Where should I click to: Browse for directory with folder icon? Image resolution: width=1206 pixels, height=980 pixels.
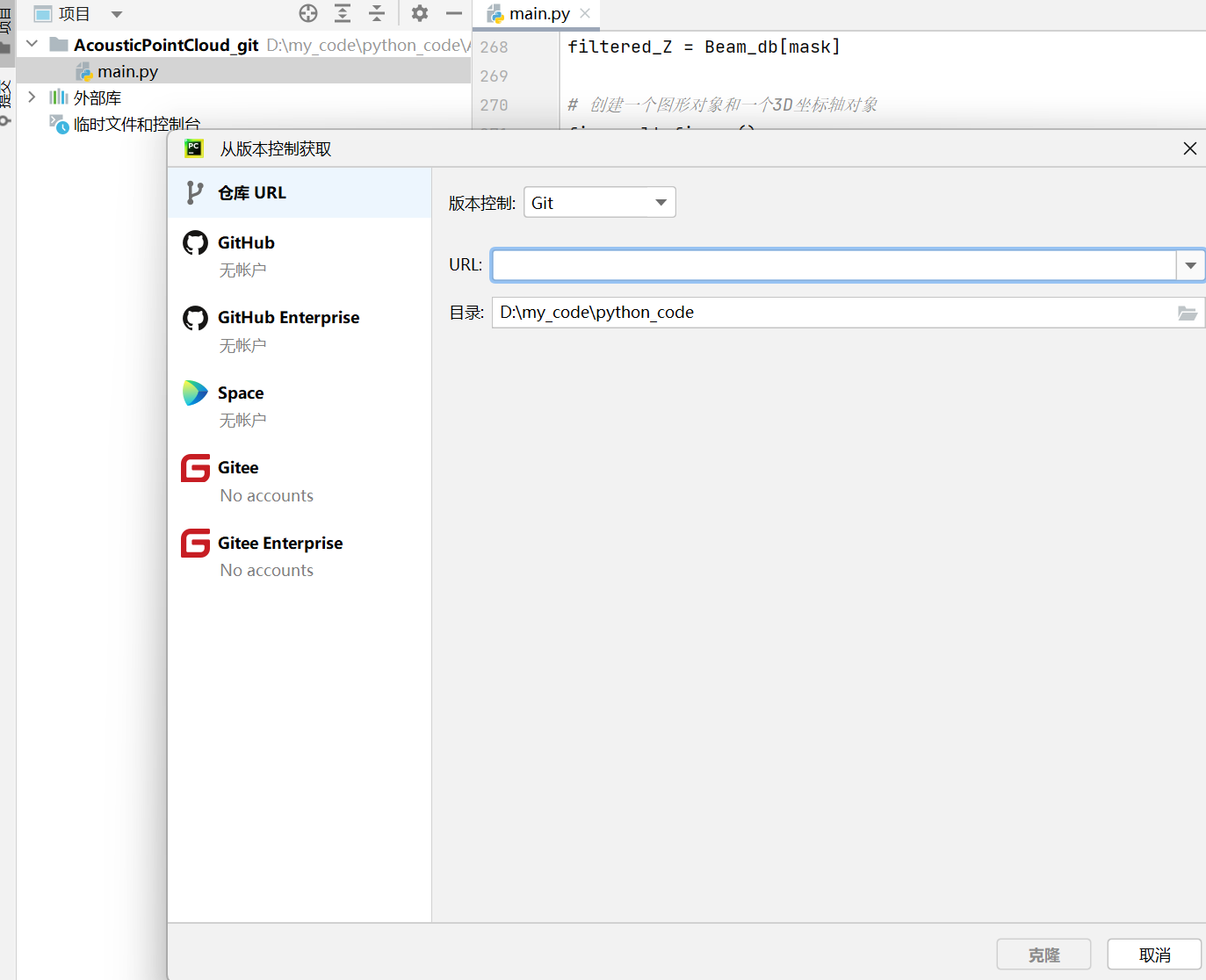tap(1188, 313)
